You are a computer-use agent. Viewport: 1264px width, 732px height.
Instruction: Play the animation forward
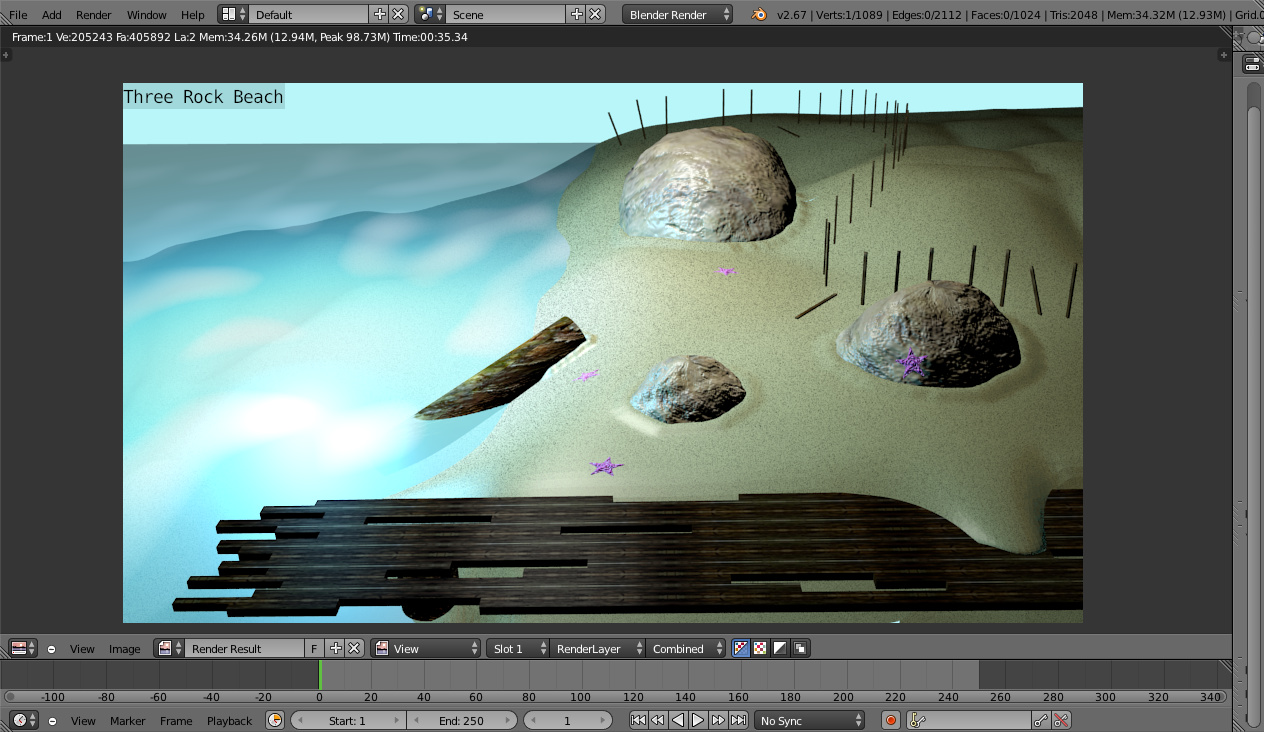698,720
